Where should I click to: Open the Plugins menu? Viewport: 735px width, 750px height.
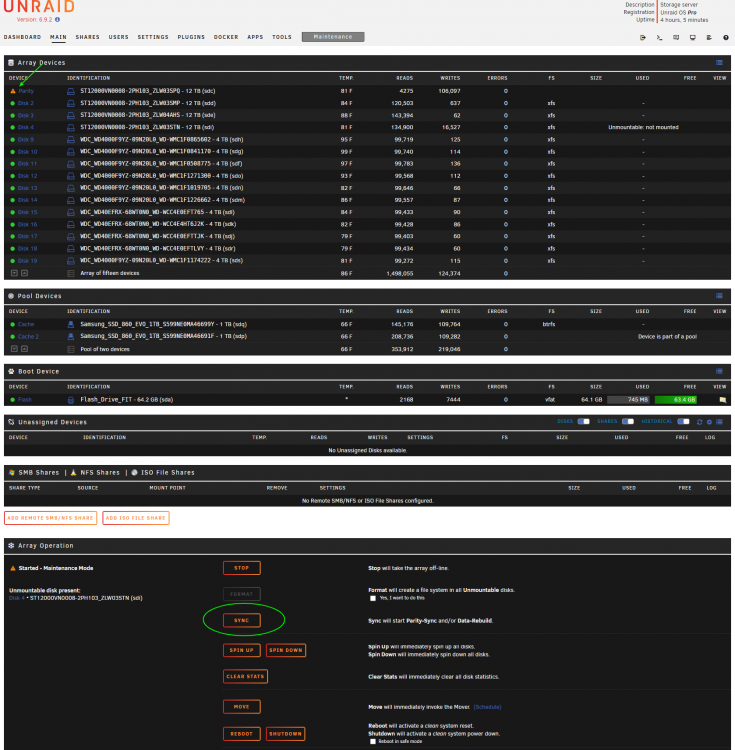coord(191,37)
